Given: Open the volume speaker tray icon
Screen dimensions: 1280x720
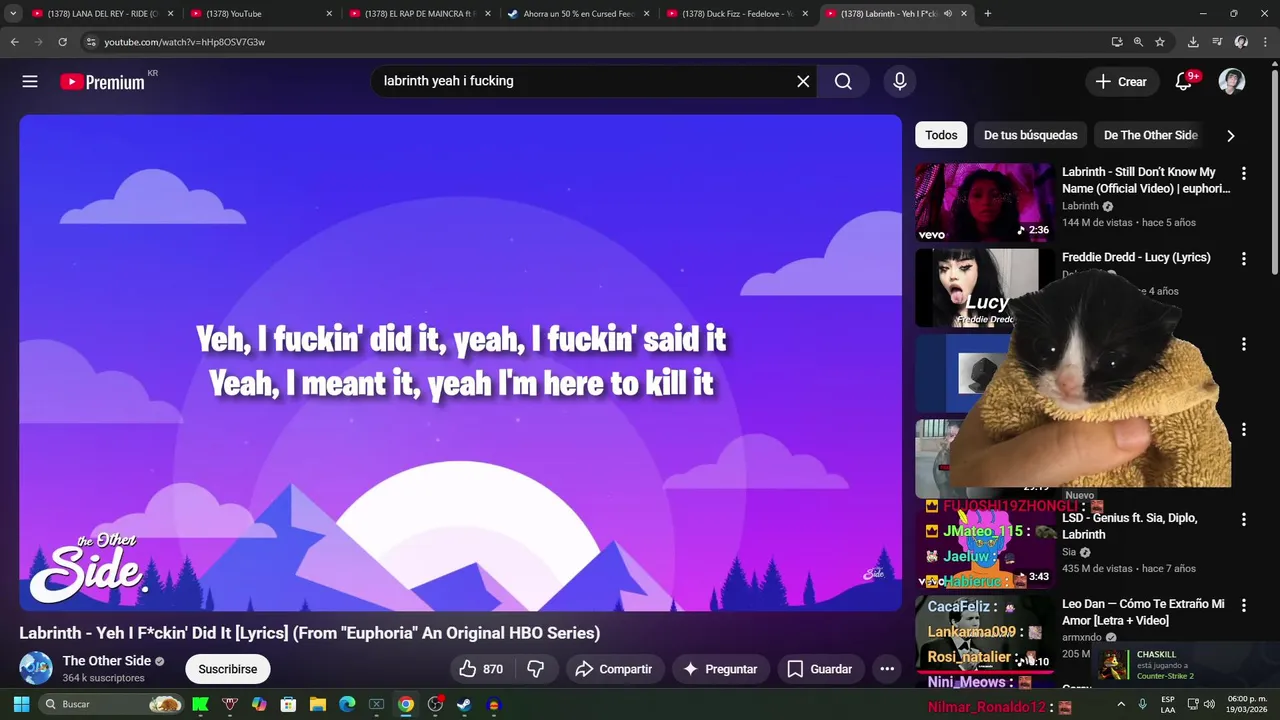Looking at the screenshot, I should [x=1209, y=704].
